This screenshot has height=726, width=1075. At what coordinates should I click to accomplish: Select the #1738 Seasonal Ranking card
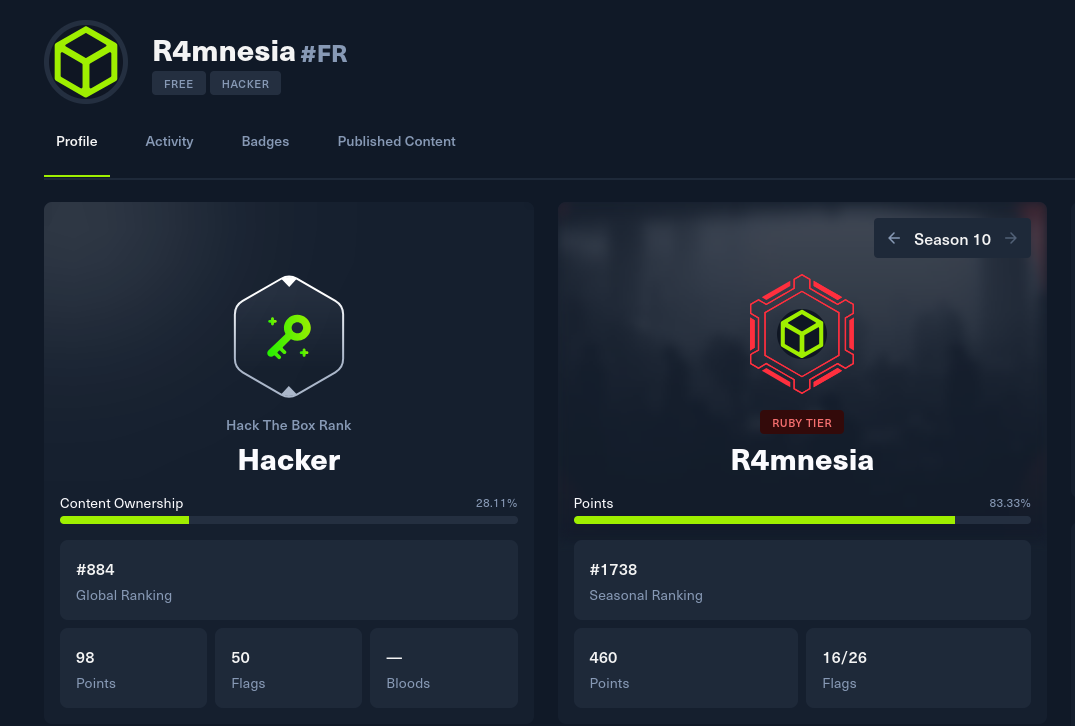click(802, 580)
